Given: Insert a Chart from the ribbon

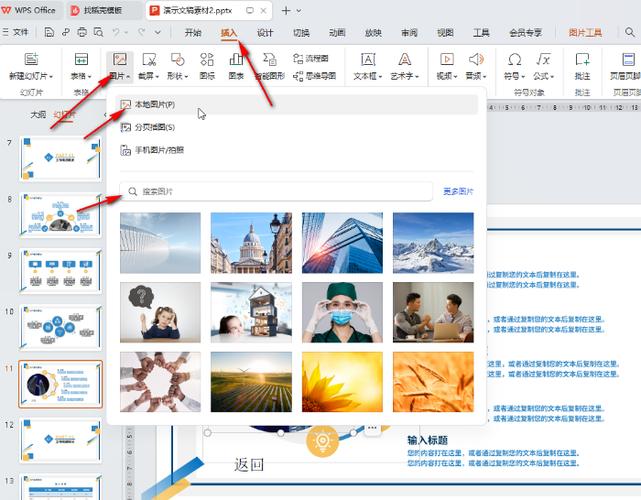Looking at the screenshot, I should click(236, 60).
